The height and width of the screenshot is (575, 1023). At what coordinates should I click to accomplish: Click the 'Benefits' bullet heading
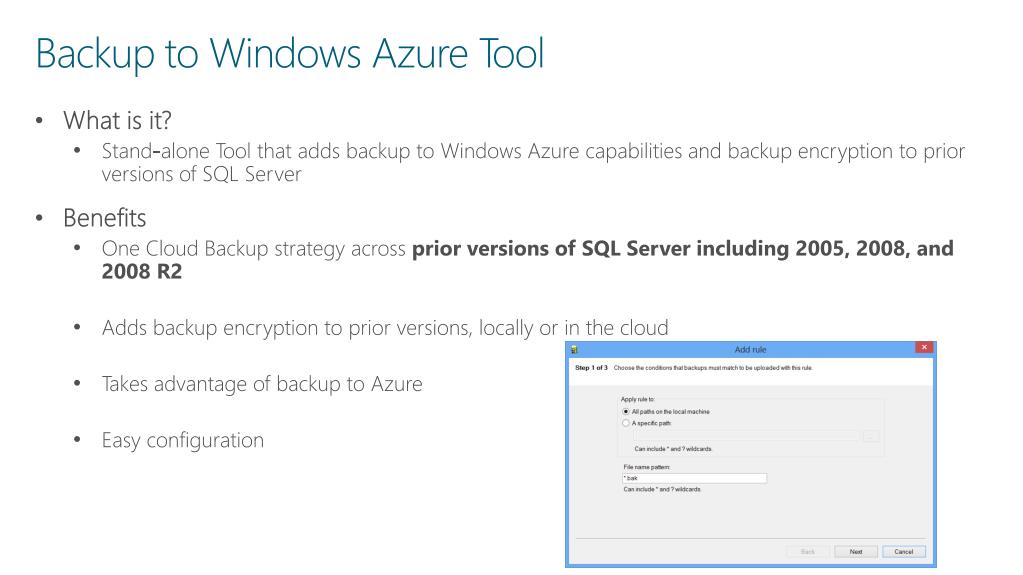(x=104, y=218)
